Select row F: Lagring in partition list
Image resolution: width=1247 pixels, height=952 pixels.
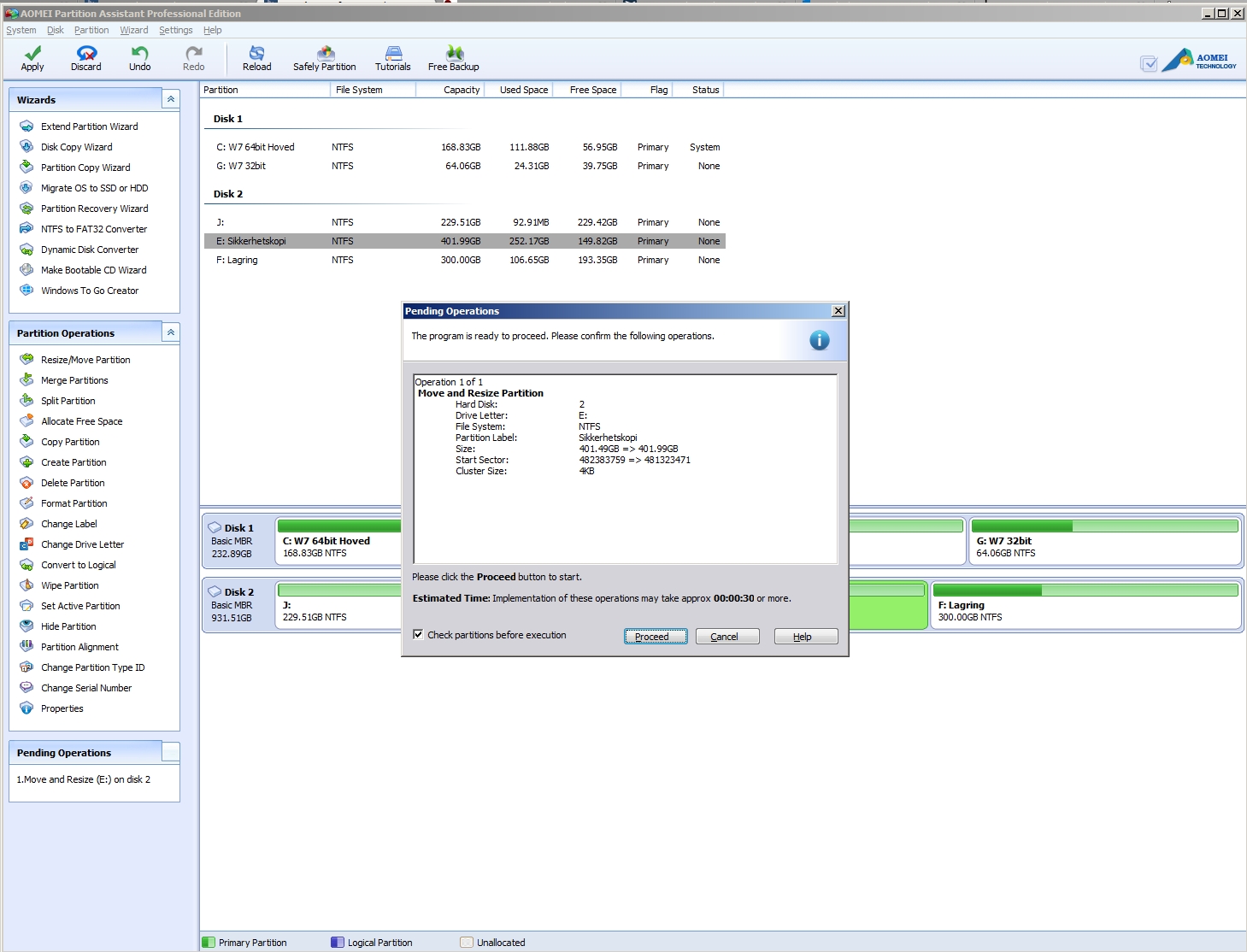click(465, 260)
